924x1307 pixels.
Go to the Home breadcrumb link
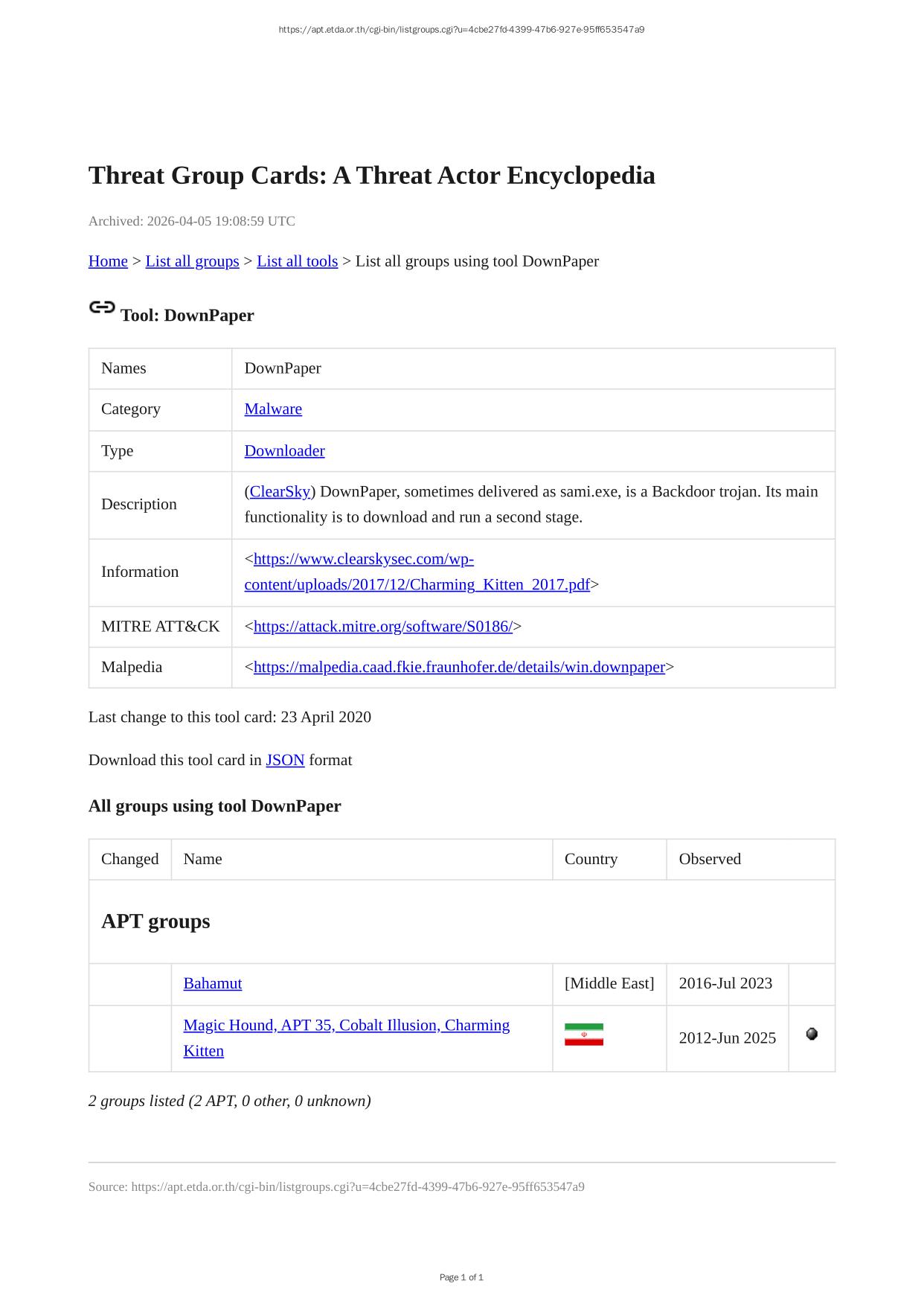click(108, 261)
